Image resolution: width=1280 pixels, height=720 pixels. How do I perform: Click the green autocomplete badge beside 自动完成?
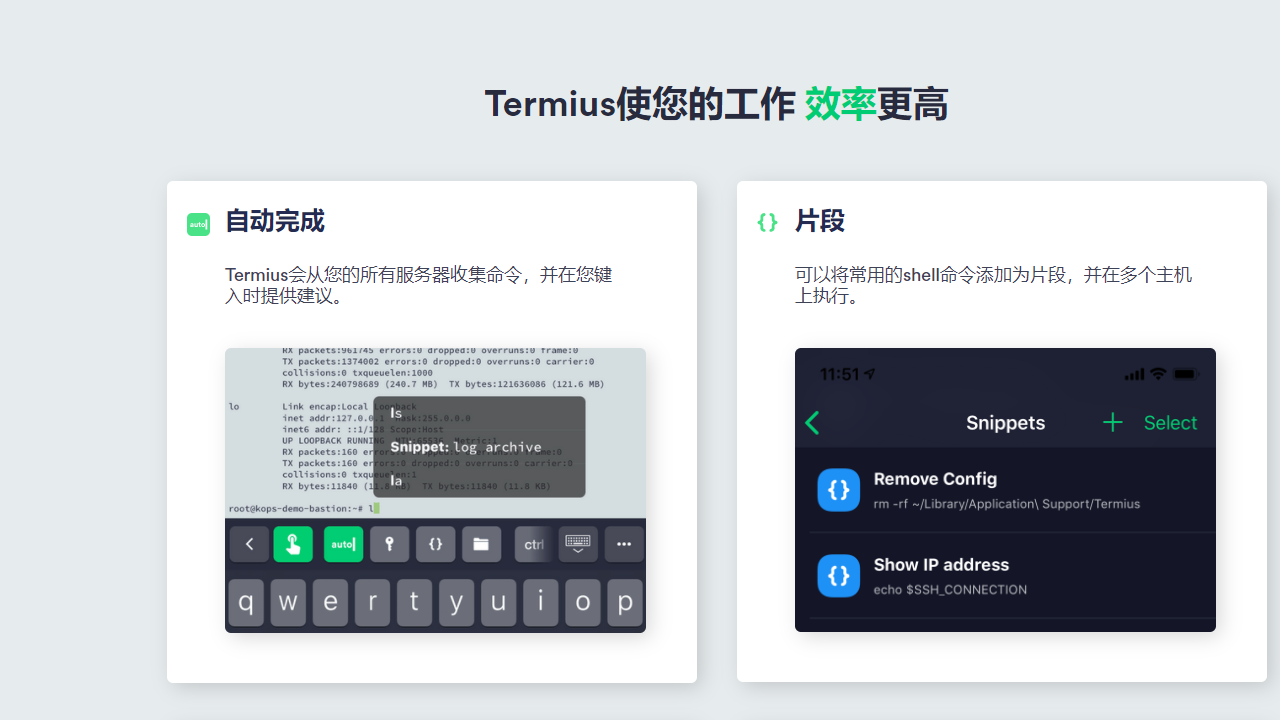(x=198, y=224)
